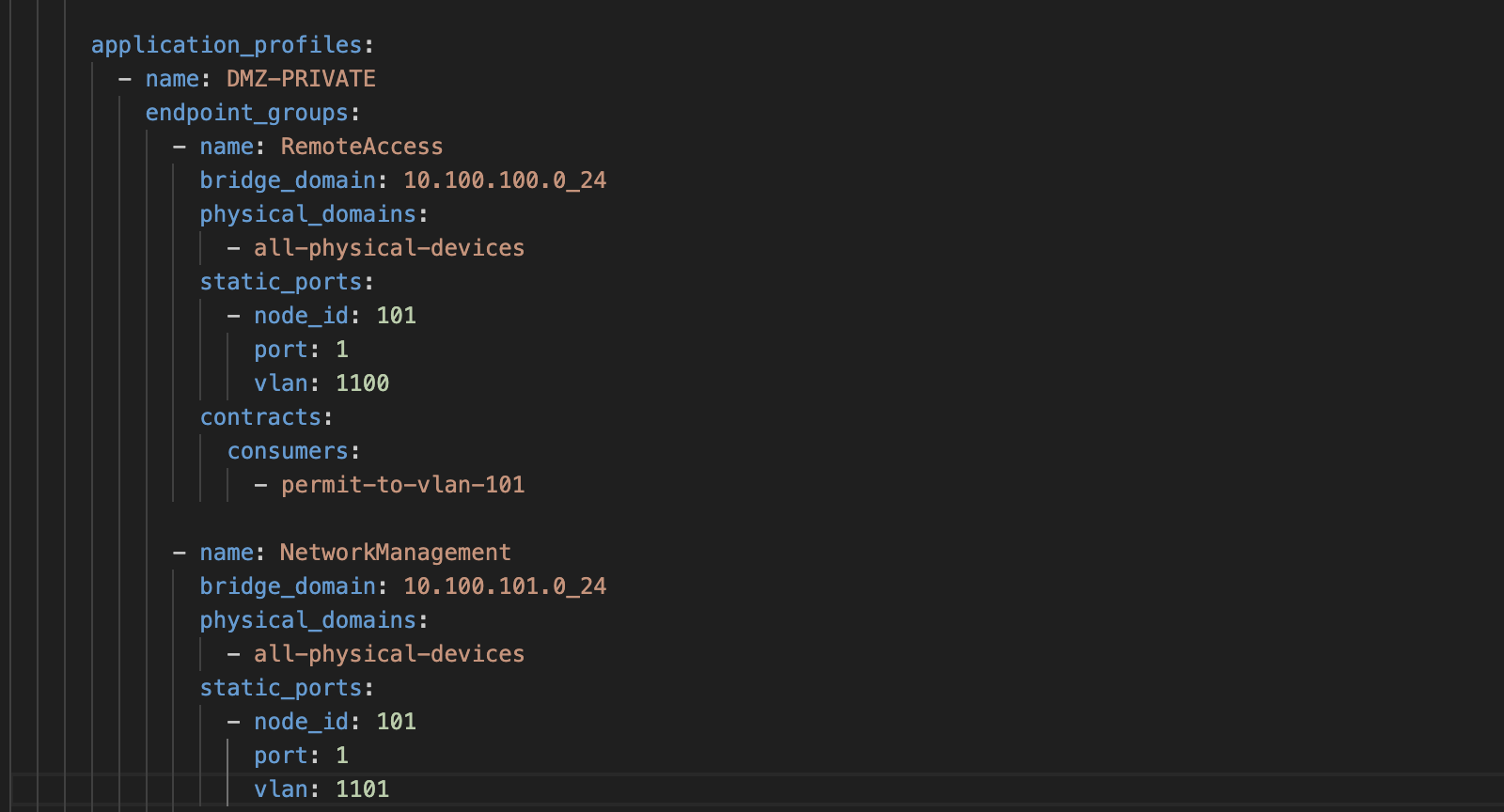Click the endpoint_groups key
Viewport: 1504px width, 812px height.
pos(246,113)
